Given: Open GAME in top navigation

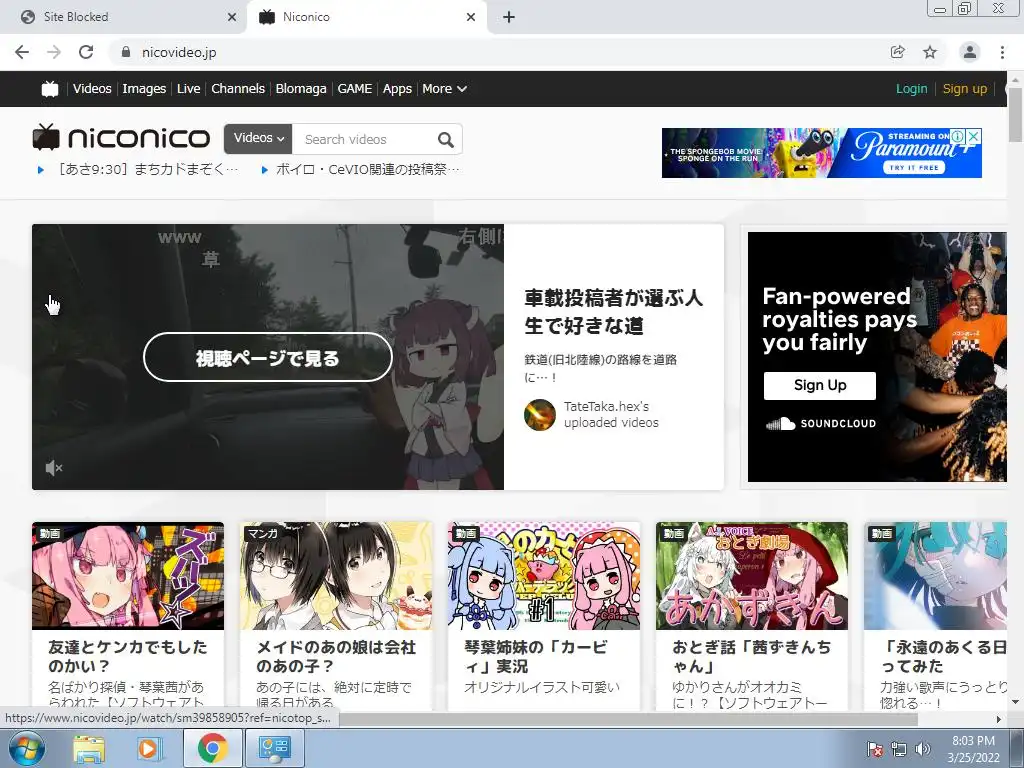Looking at the screenshot, I should [355, 89].
